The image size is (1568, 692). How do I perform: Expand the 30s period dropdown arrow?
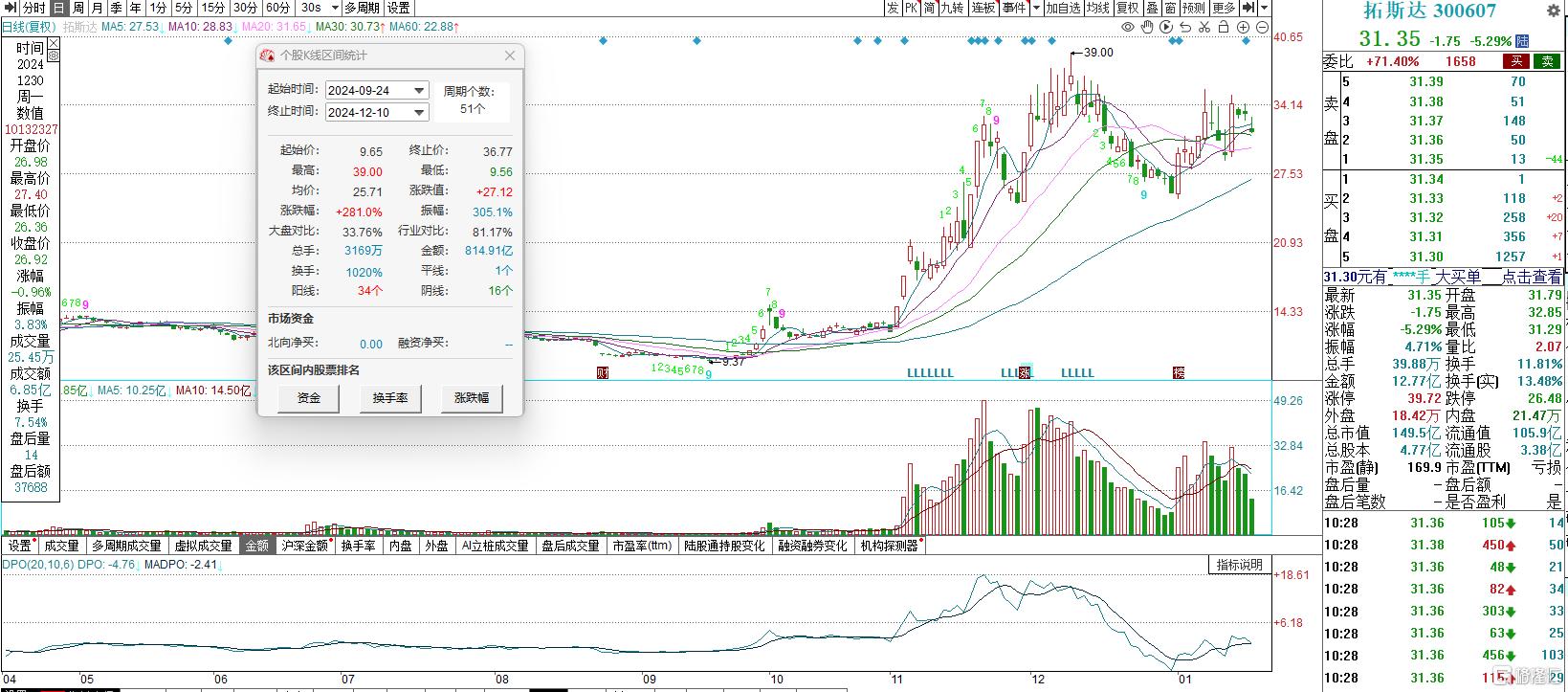[x=334, y=8]
